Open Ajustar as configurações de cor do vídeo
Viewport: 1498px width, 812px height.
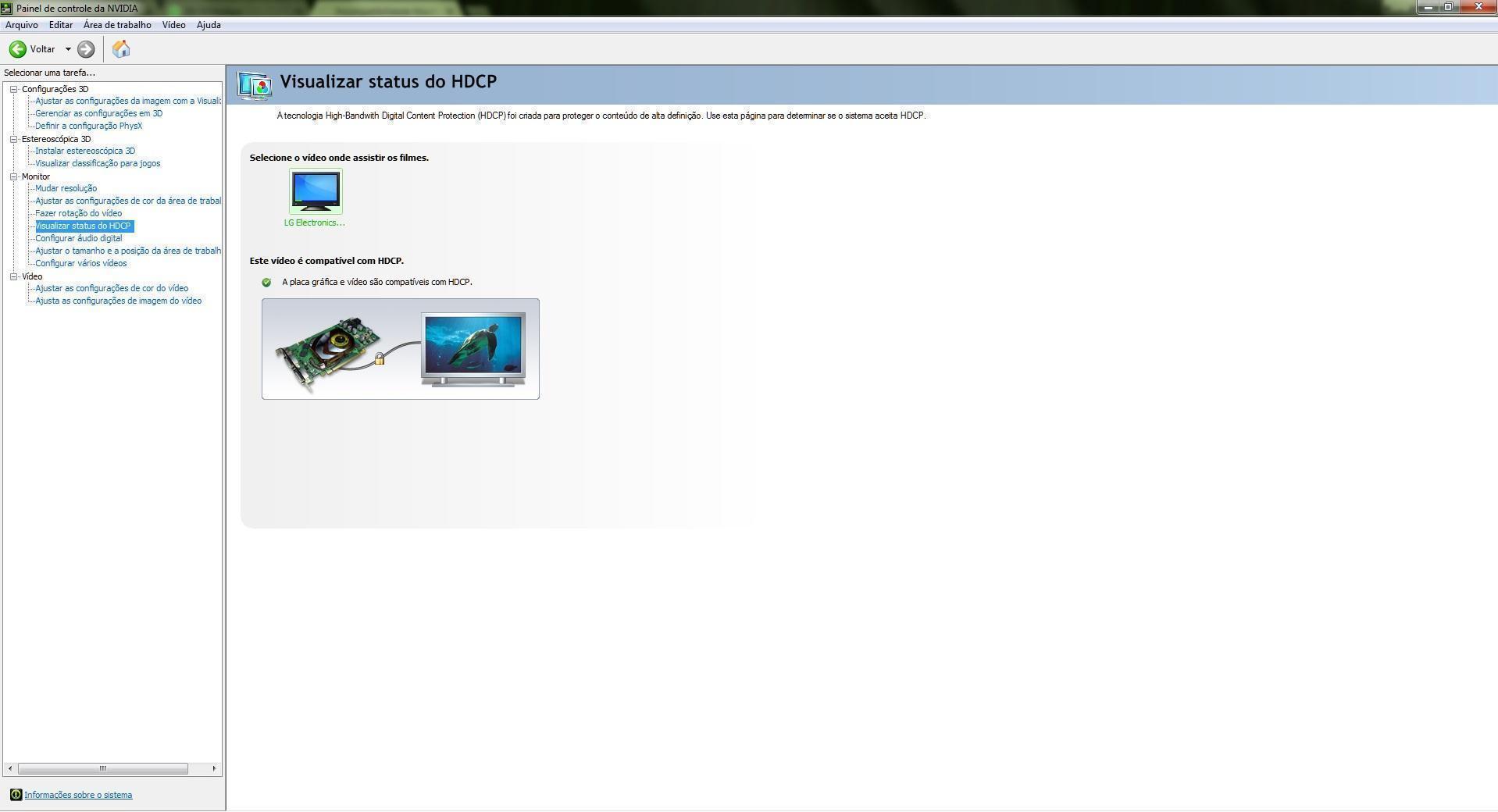(112, 288)
